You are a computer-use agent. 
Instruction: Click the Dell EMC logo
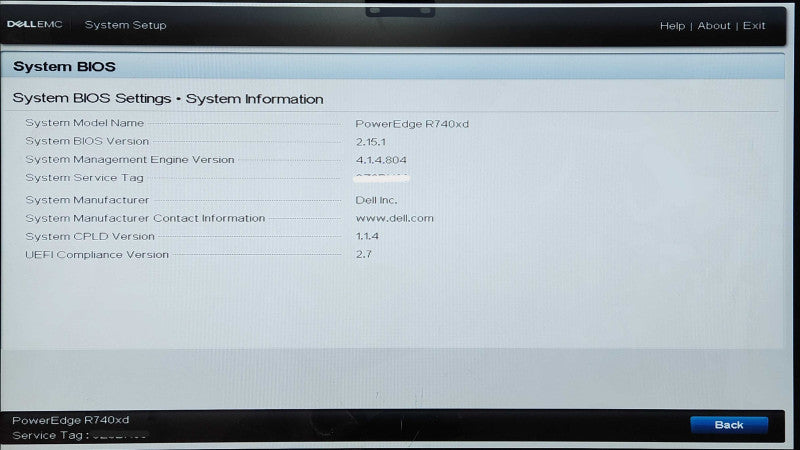35,24
